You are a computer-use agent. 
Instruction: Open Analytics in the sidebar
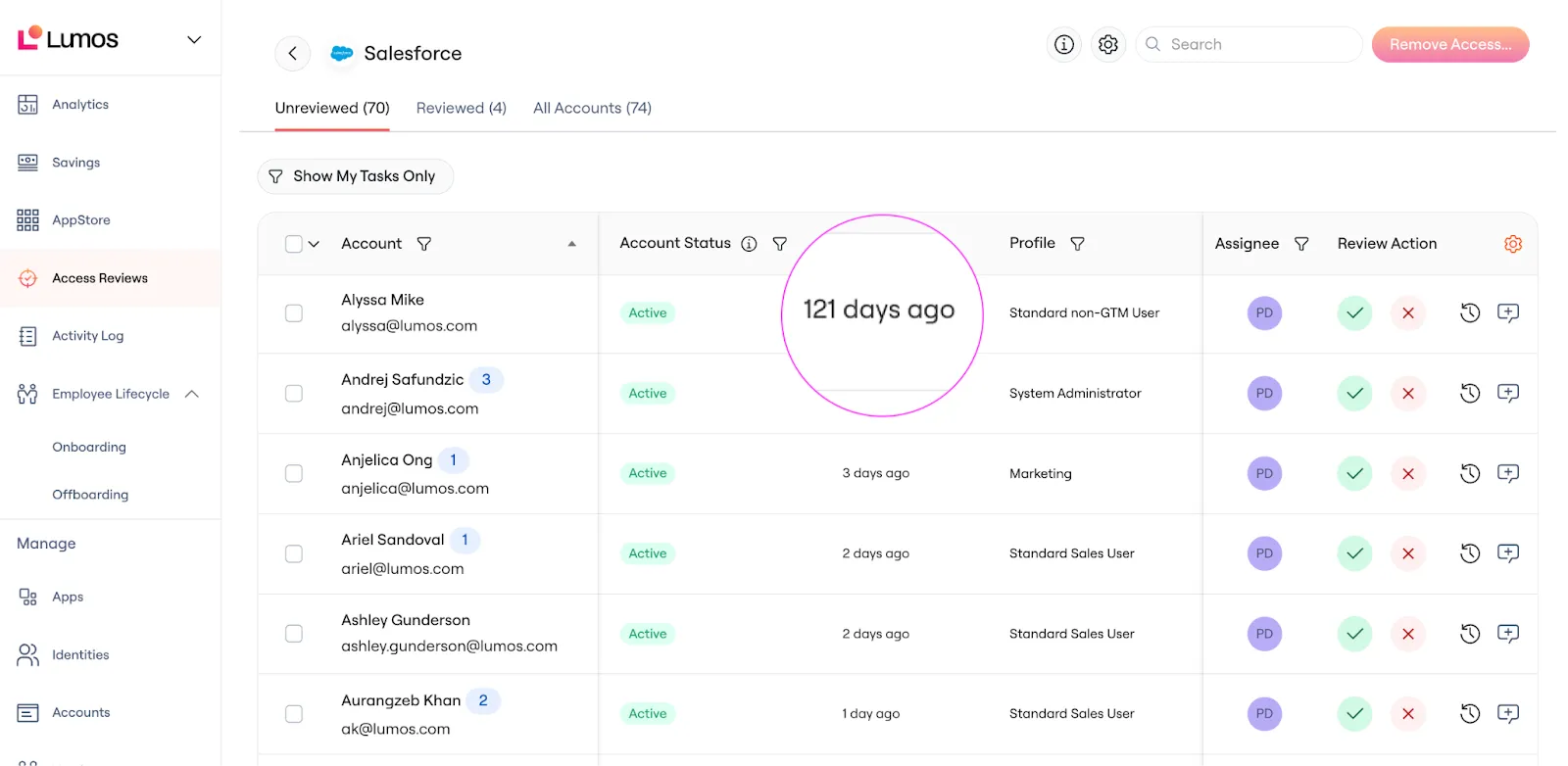click(x=110, y=105)
